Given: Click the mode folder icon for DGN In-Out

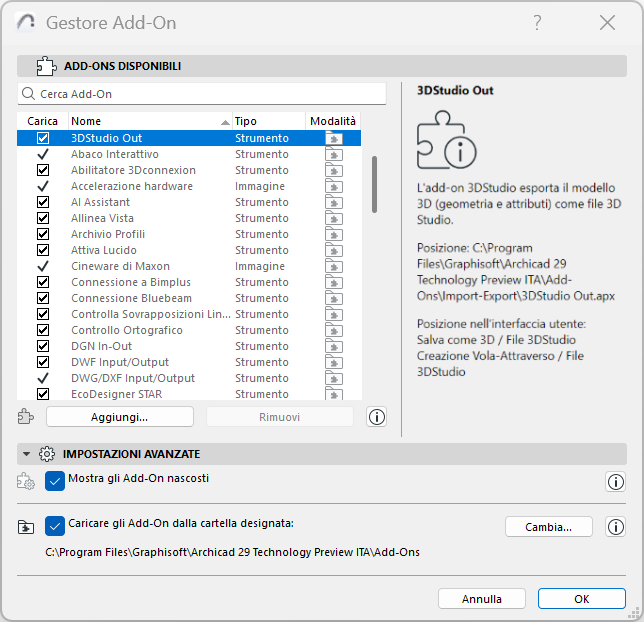Looking at the screenshot, I should click(x=333, y=347).
